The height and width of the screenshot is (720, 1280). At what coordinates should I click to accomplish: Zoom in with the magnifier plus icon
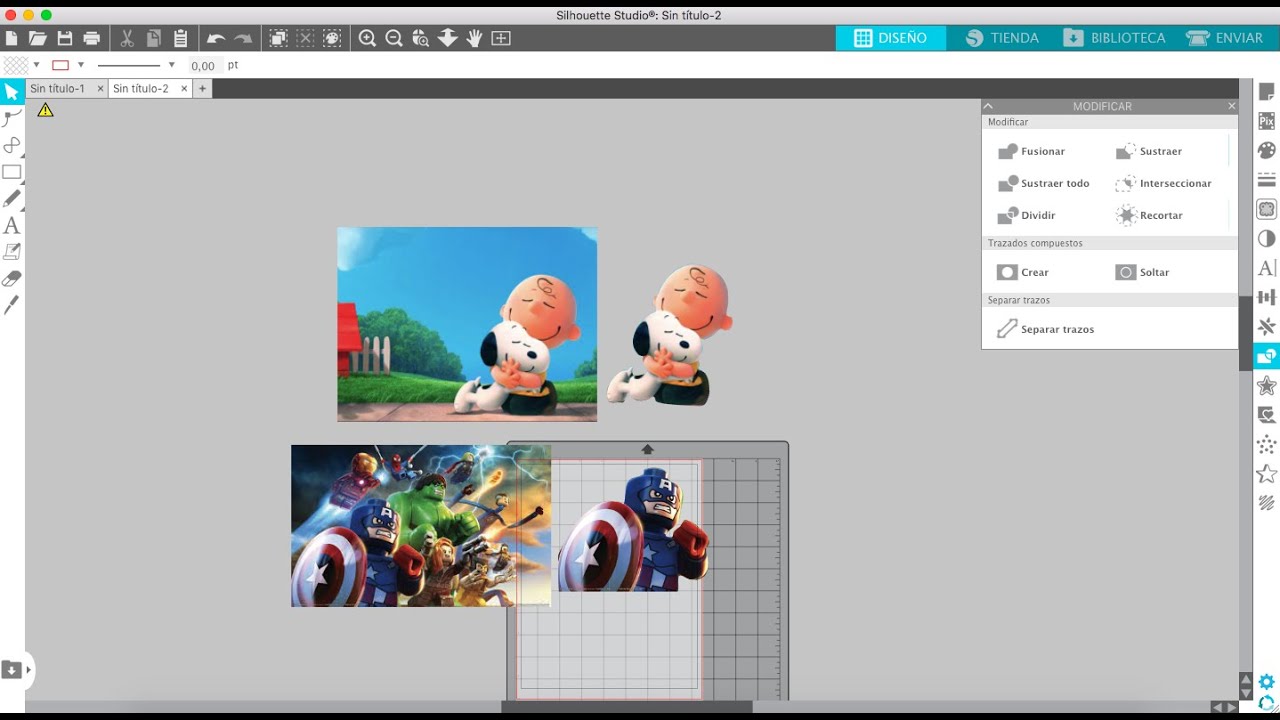click(367, 38)
